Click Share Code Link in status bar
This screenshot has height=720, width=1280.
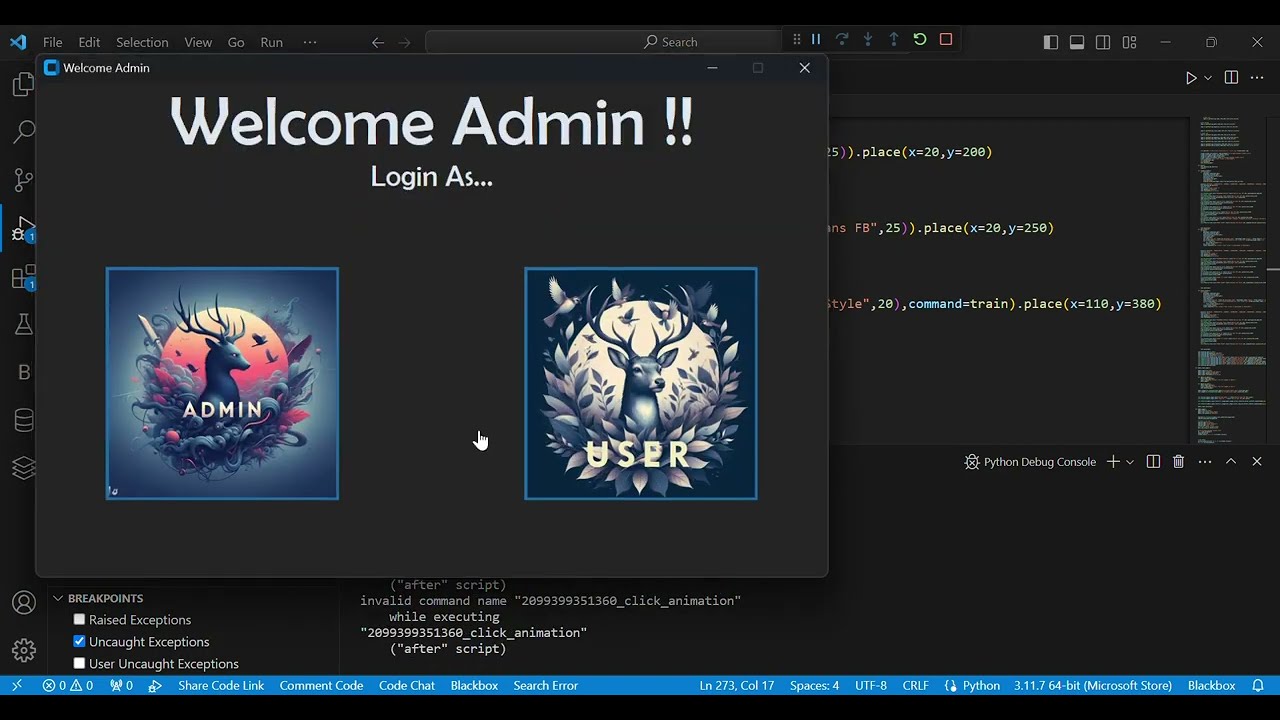pyautogui.click(x=221, y=686)
